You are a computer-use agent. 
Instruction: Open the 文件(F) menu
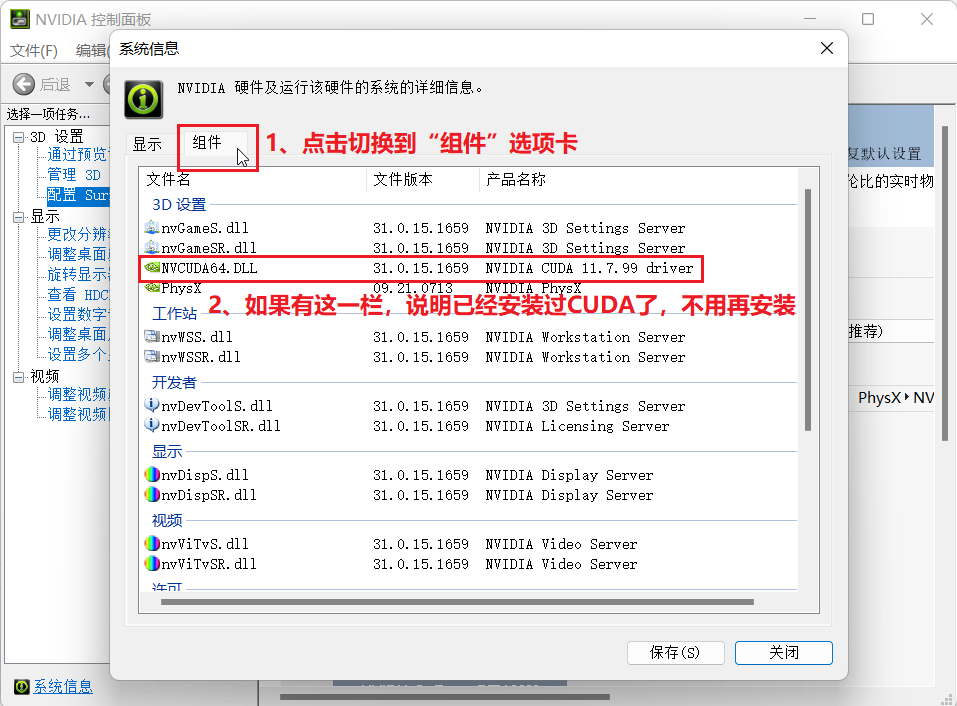tap(34, 51)
